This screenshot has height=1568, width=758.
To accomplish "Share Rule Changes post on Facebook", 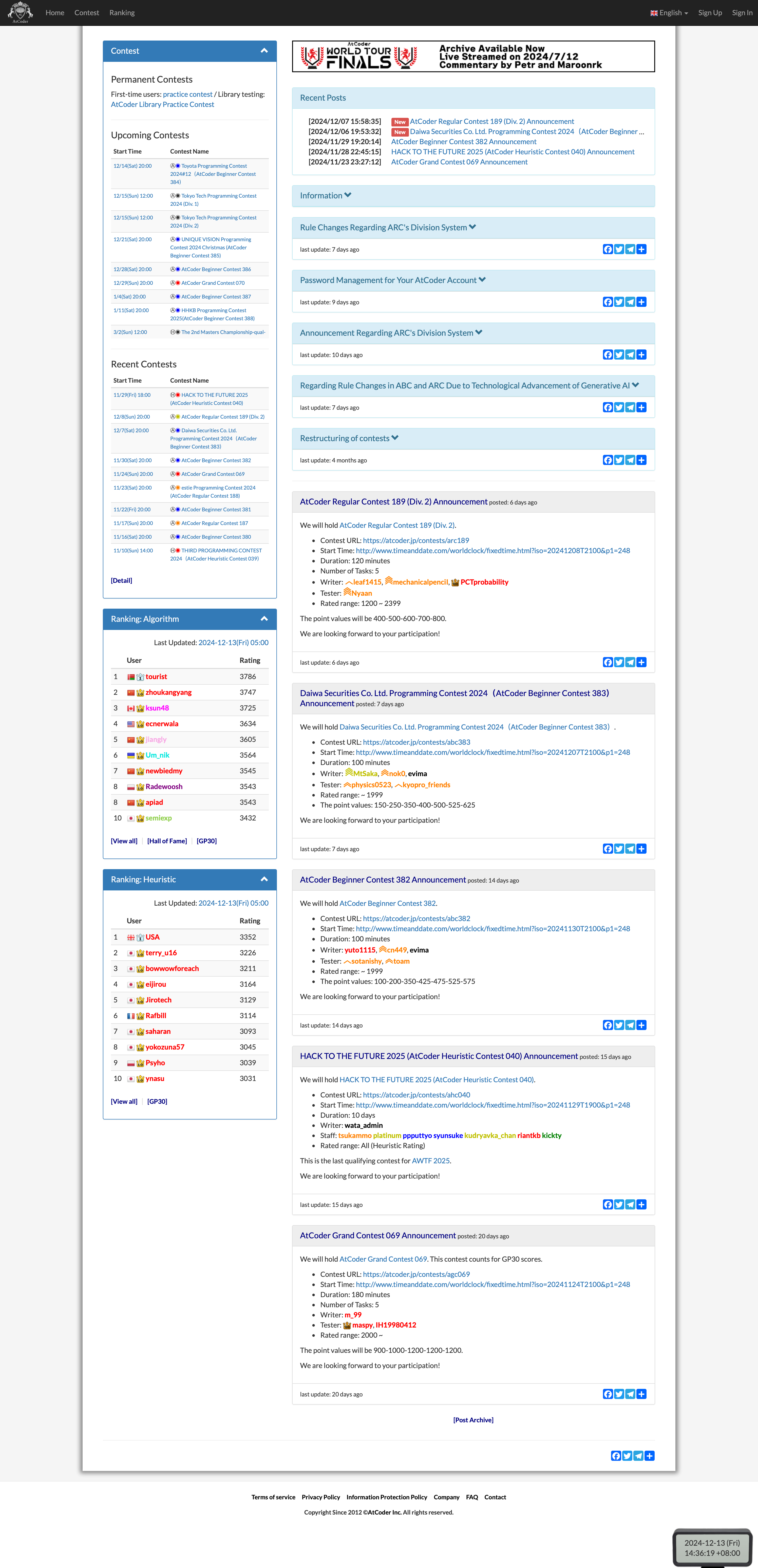I will click(x=608, y=250).
